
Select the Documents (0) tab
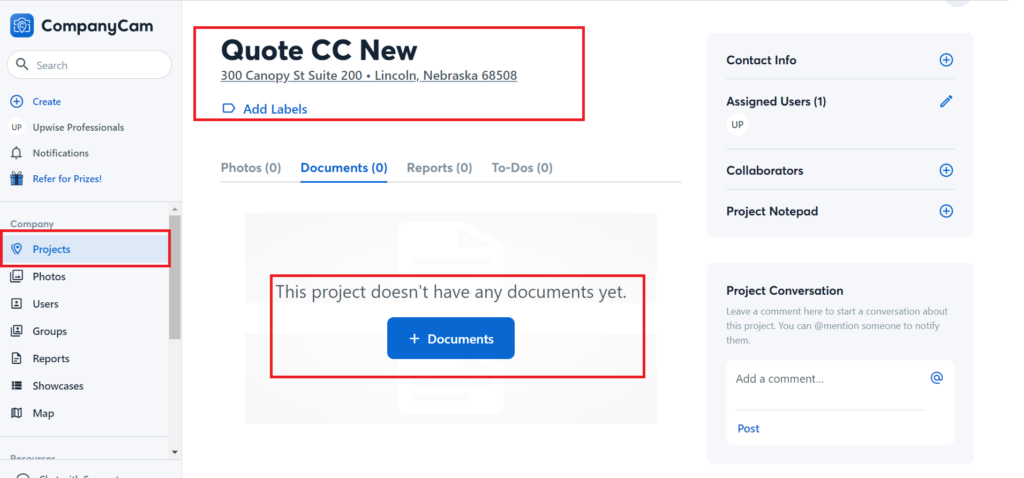point(344,168)
